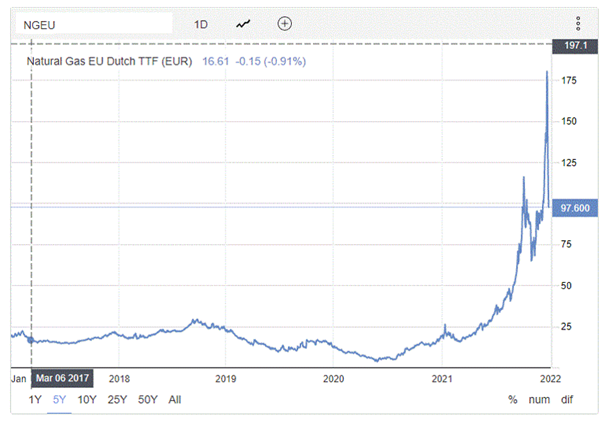Click the plus icon to add comparison

[x=284, y=24]
